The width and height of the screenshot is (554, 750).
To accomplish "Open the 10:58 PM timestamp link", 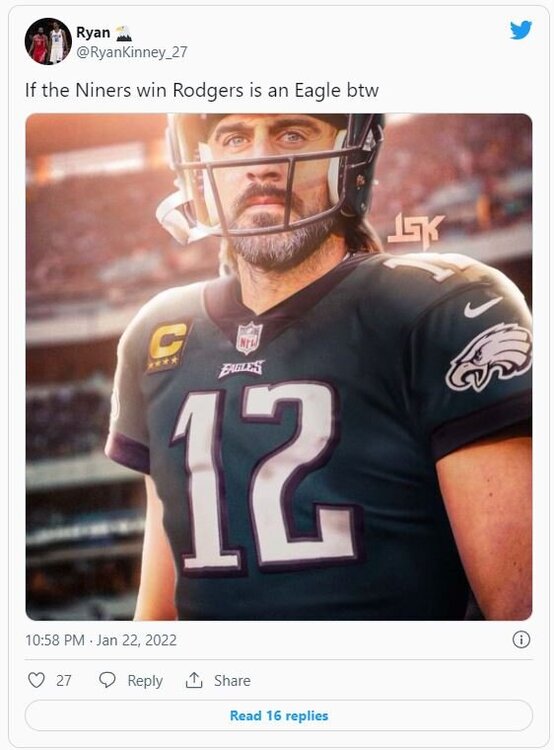I will click(55, 640).
